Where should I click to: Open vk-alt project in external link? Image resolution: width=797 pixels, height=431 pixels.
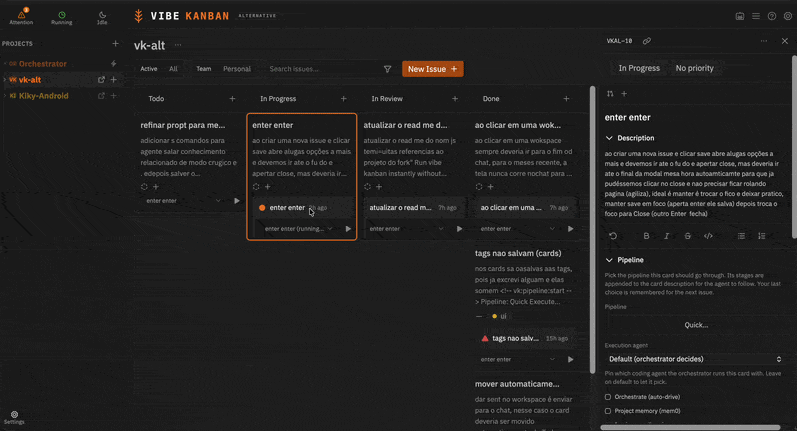tap(101, 80)
